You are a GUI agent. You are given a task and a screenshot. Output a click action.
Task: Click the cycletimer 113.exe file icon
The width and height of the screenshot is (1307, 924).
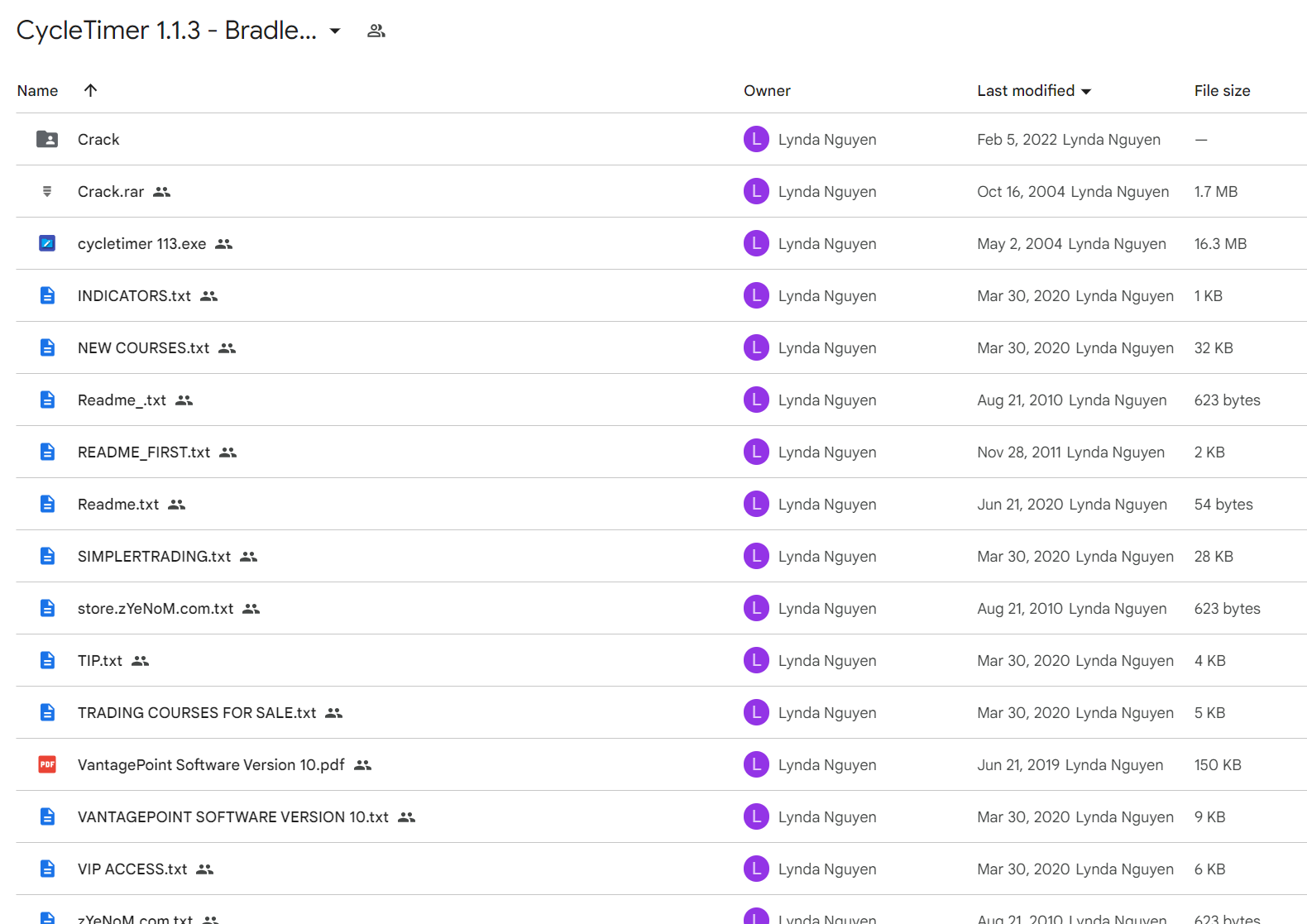[47, 243]
